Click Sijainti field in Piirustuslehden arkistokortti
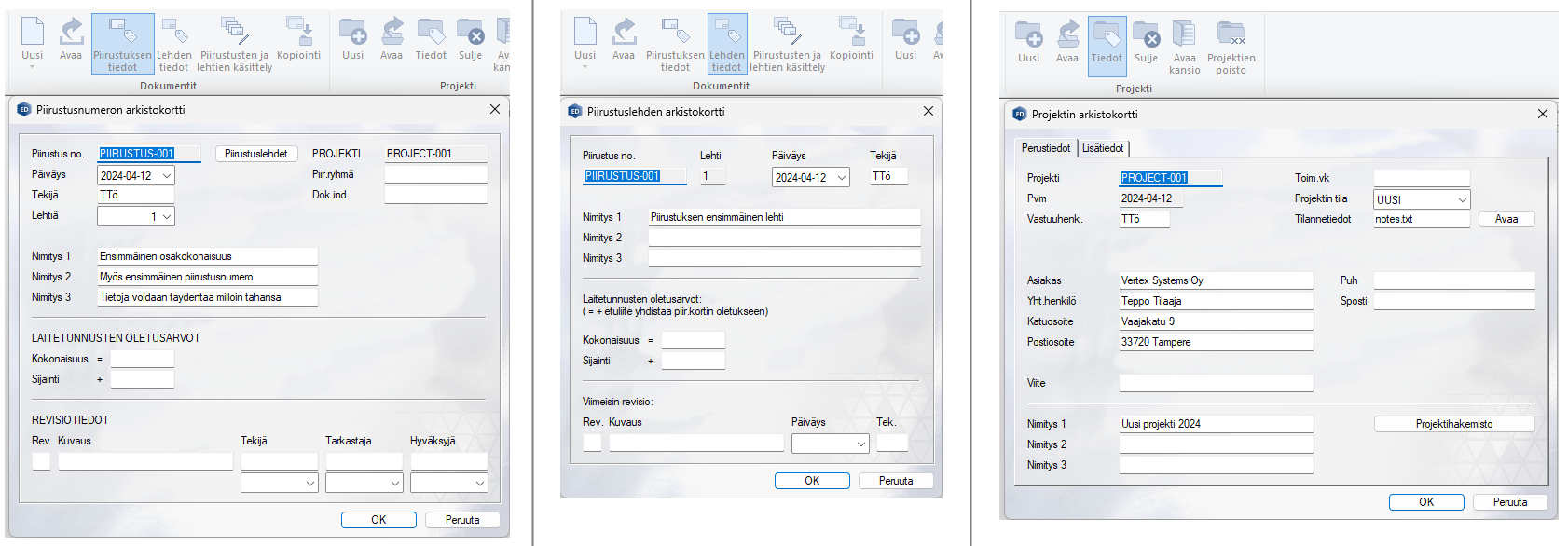The image size is (1568, 546). coord(694,361)
